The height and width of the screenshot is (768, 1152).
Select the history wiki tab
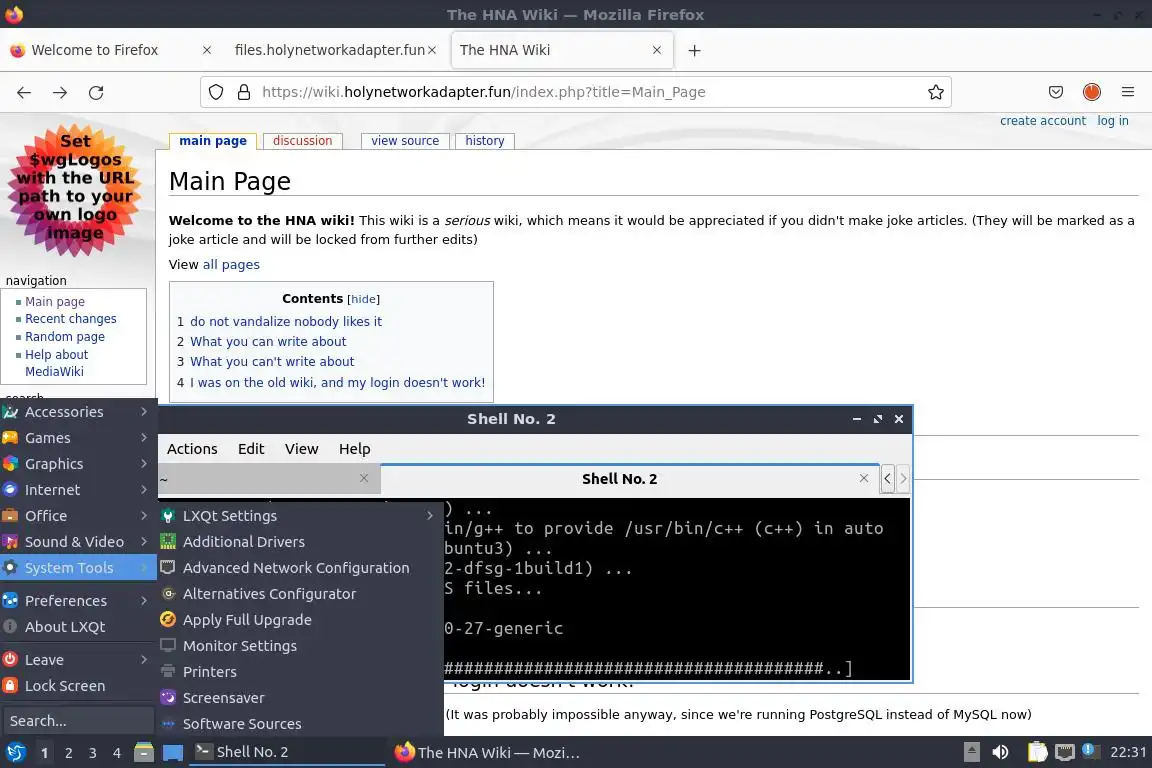485,140
